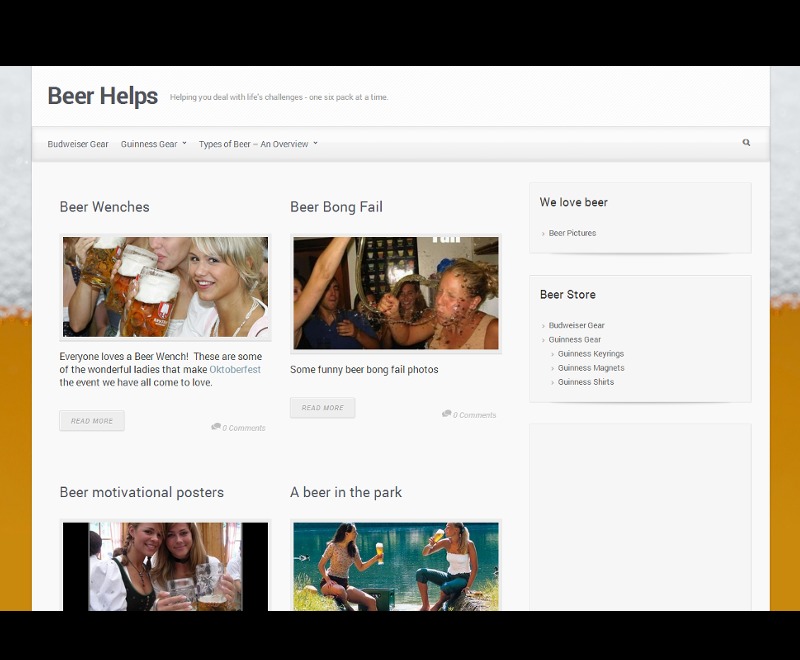Open the search magnifier icon
Viewport: 800px width, 660px height.
746,143
